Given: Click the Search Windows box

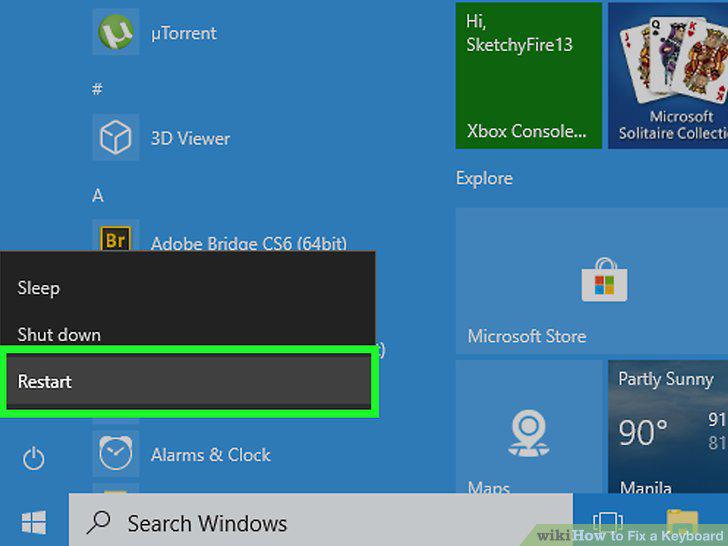Looking at the screenshot, I should [320, 520].
